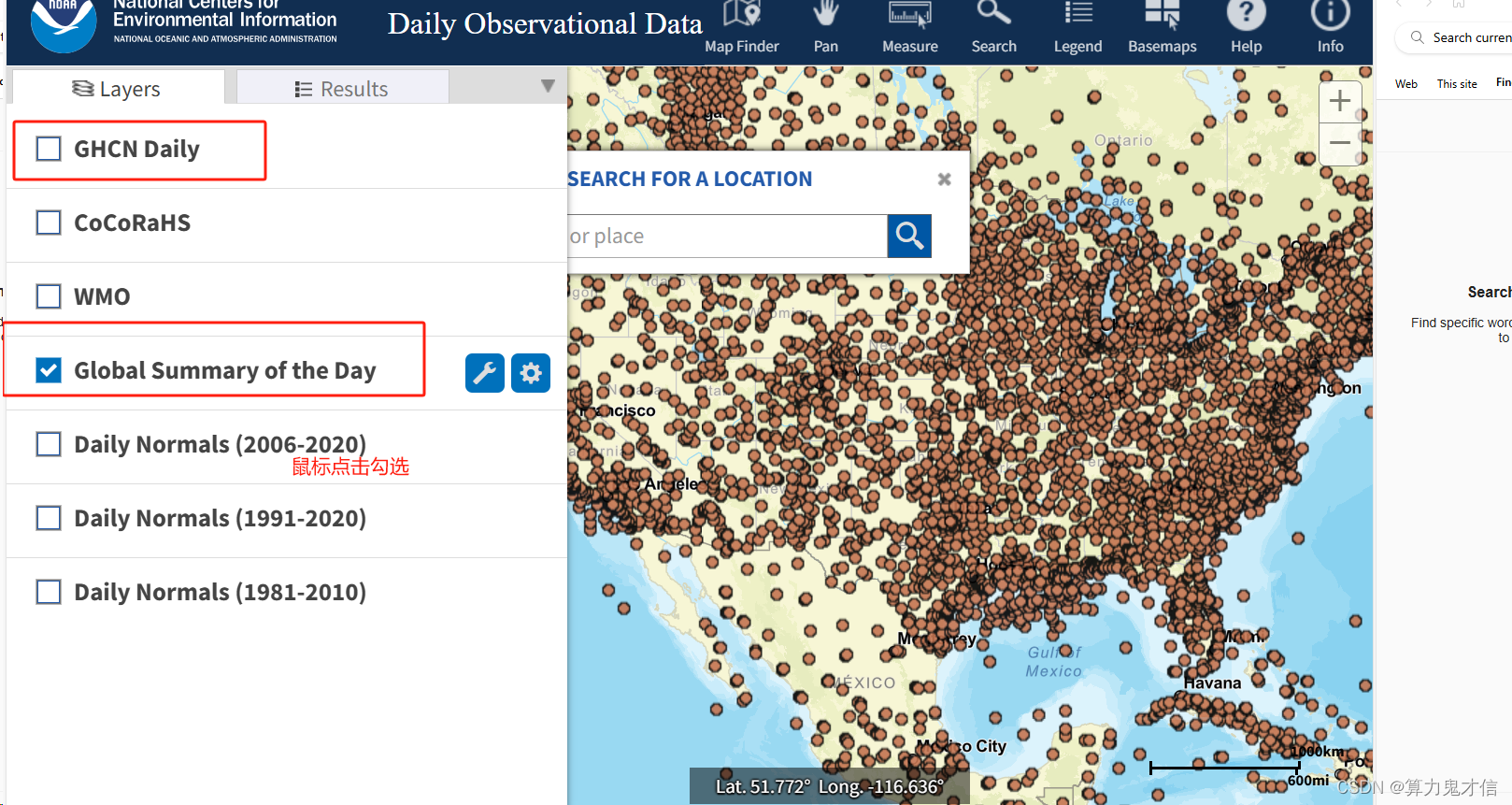Activate the Measure tool
The width and height of the screenshot is (1512, 805).
click(x=910, y=28)
